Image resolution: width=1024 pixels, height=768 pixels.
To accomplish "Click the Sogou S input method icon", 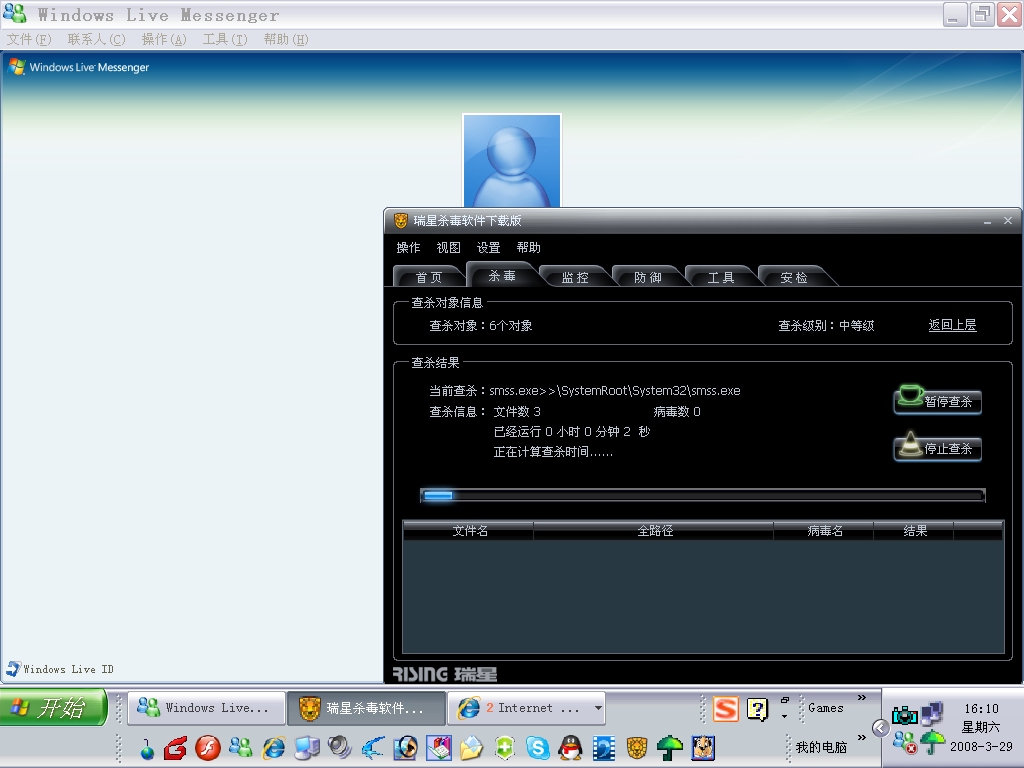I will click(x=726, y=709).
